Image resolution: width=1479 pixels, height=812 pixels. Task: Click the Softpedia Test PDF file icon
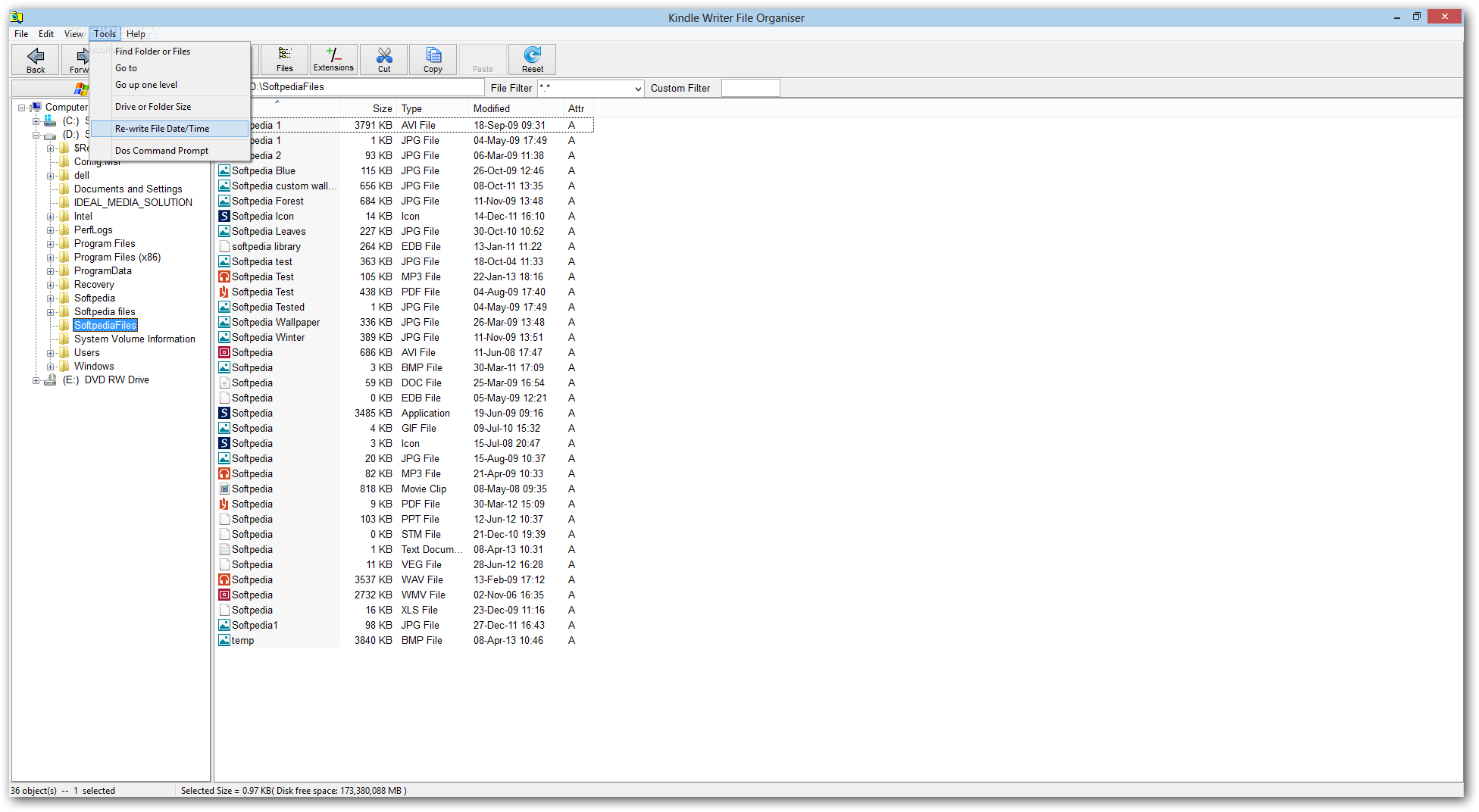point(224,292)
